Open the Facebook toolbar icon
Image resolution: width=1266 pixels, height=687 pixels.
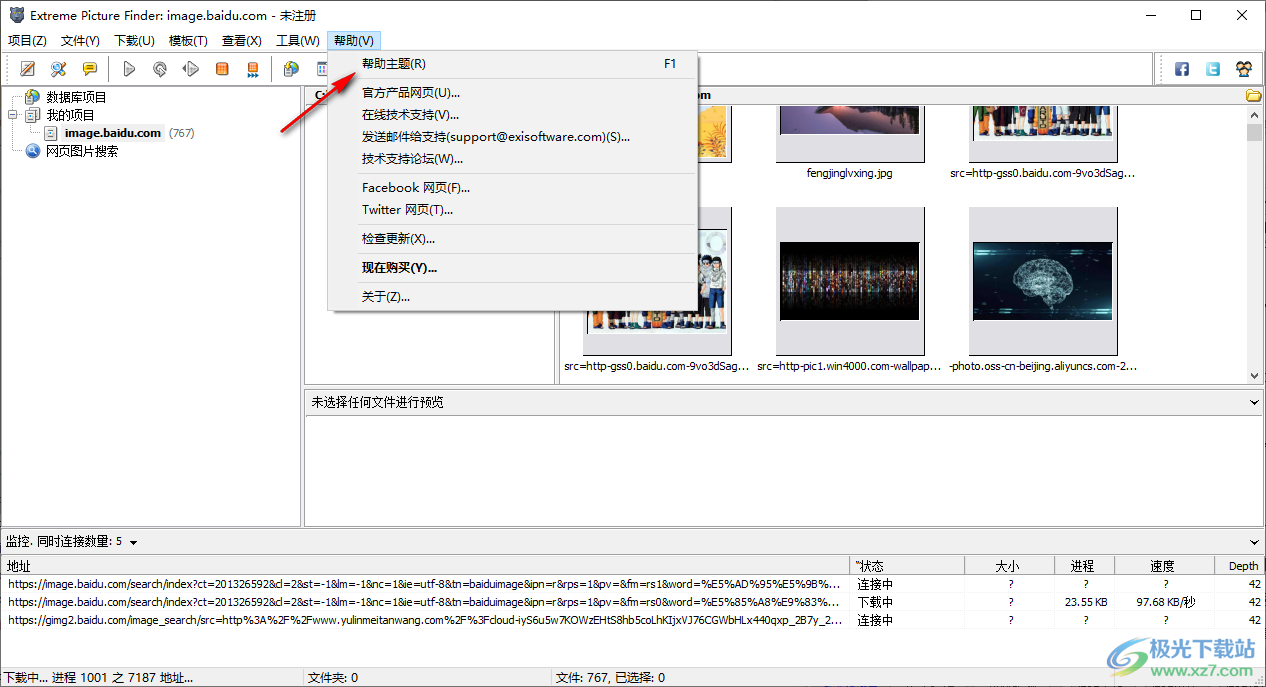(x=1182, y=69)
